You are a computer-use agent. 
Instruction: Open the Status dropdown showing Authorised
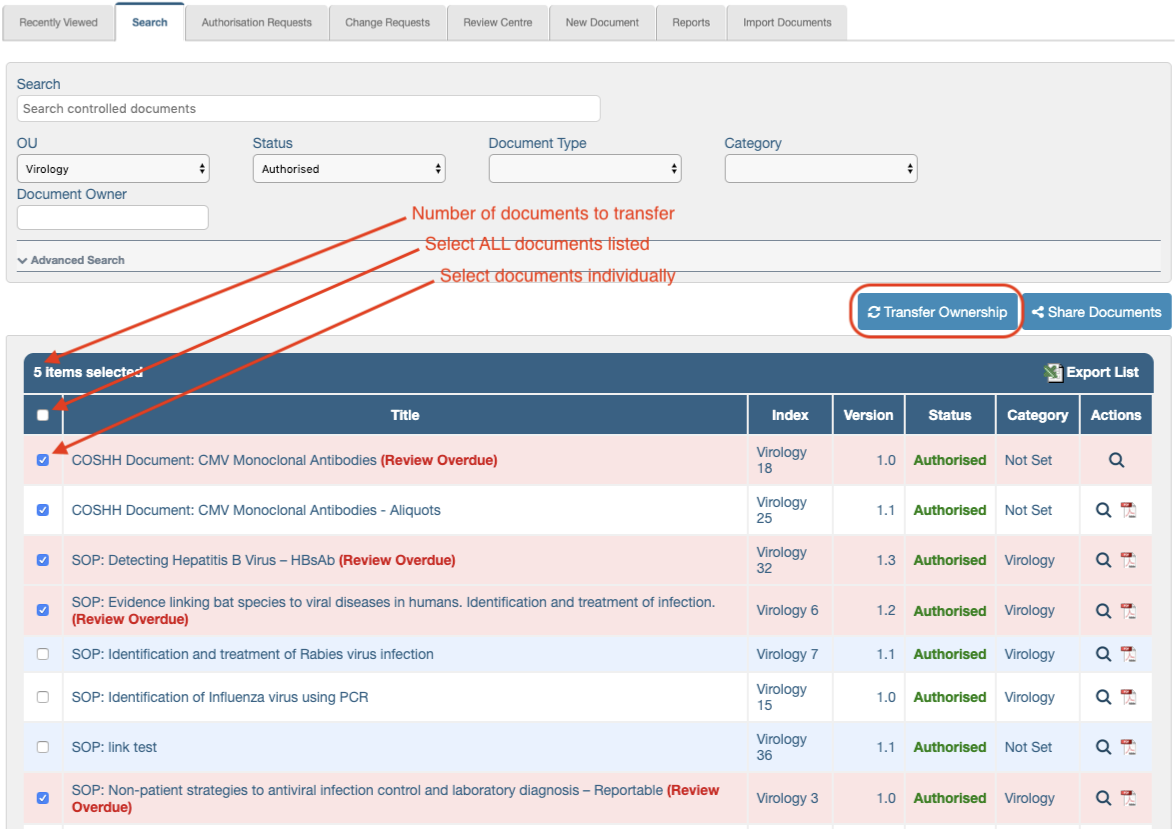coord(349,169)
